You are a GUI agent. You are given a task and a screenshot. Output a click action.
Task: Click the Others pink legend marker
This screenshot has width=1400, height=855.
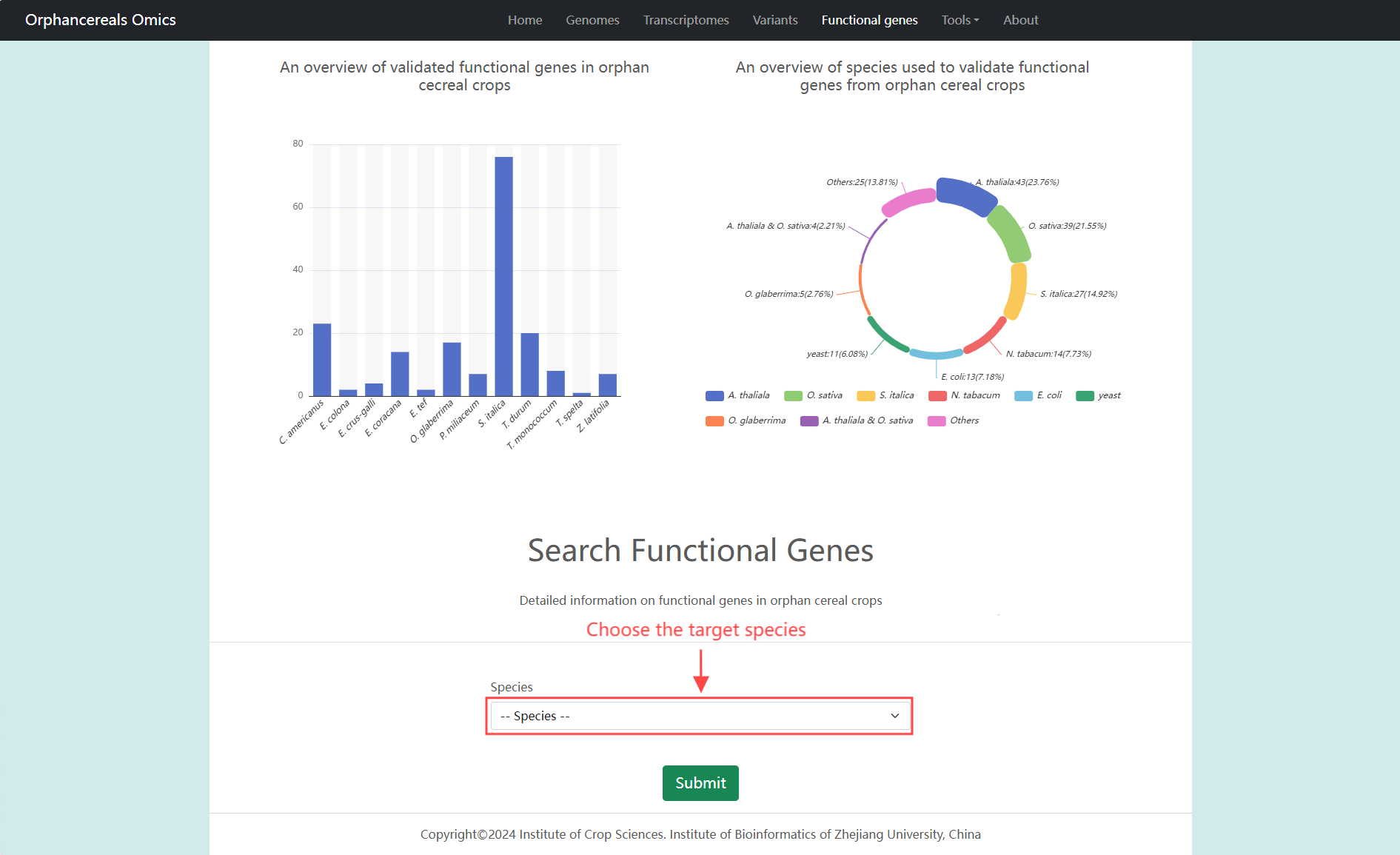pyautogui.click(x=937, y=421)
